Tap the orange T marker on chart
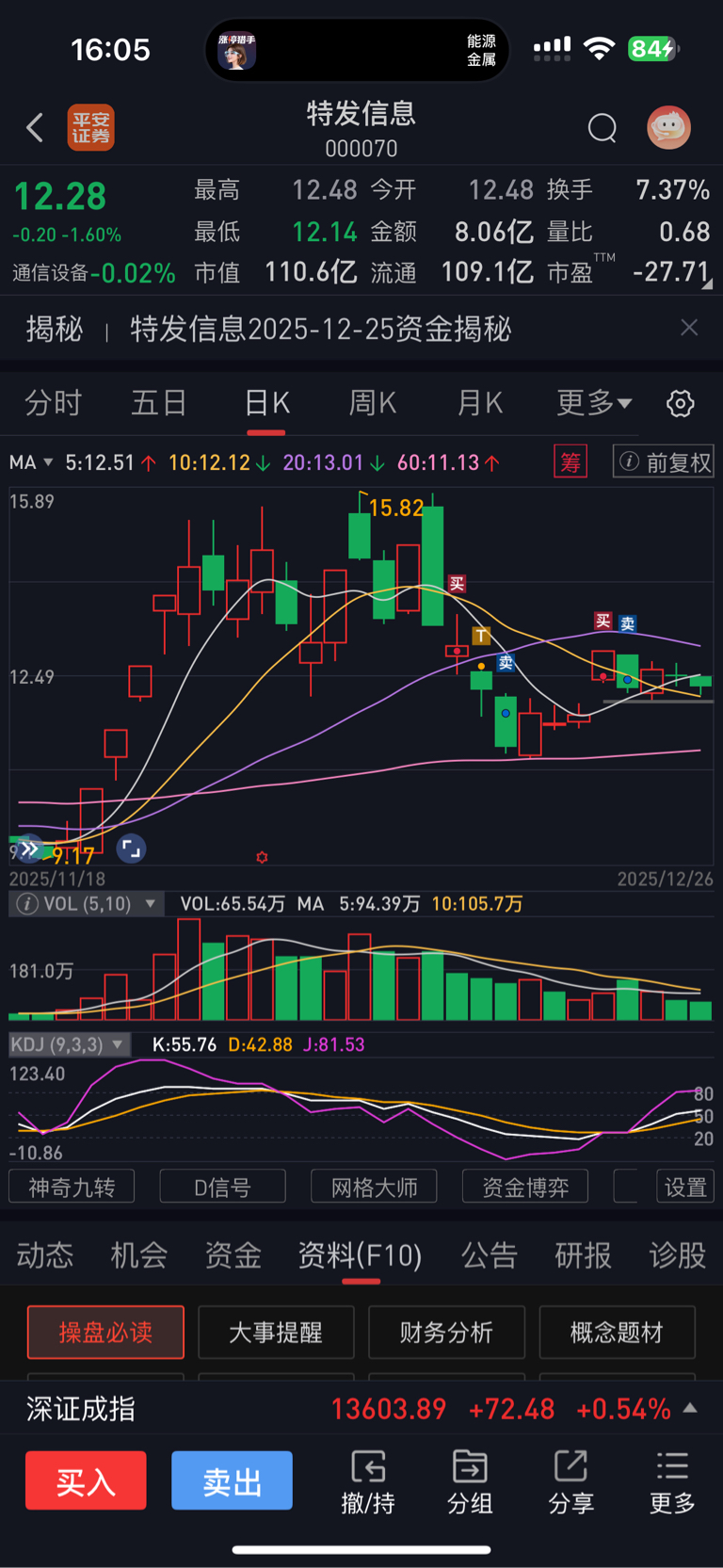Viewport: 723px width, 1568px height. [x=481, y=636]
